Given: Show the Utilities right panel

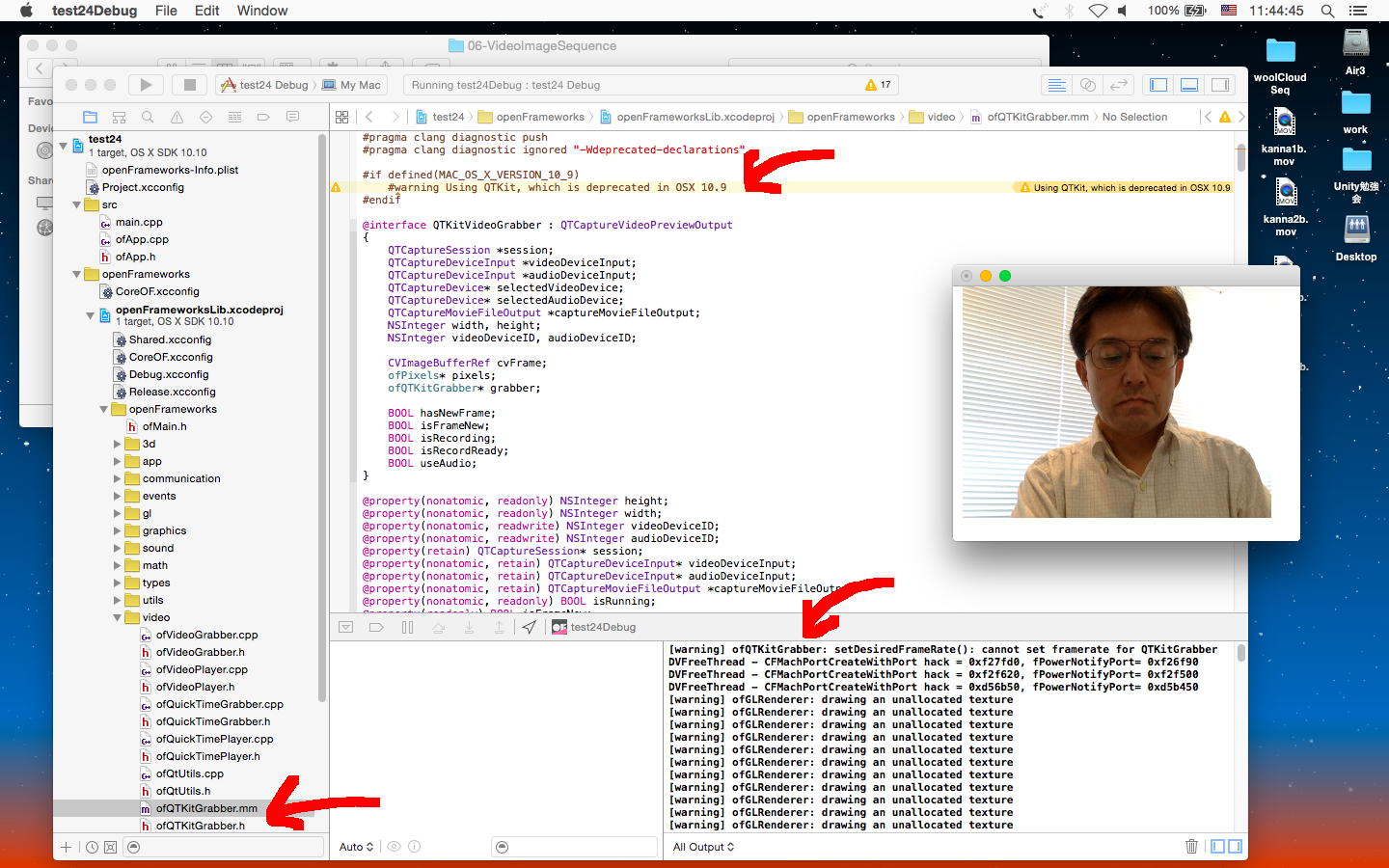Looking at the screenshot, I should click(1220, 85).
